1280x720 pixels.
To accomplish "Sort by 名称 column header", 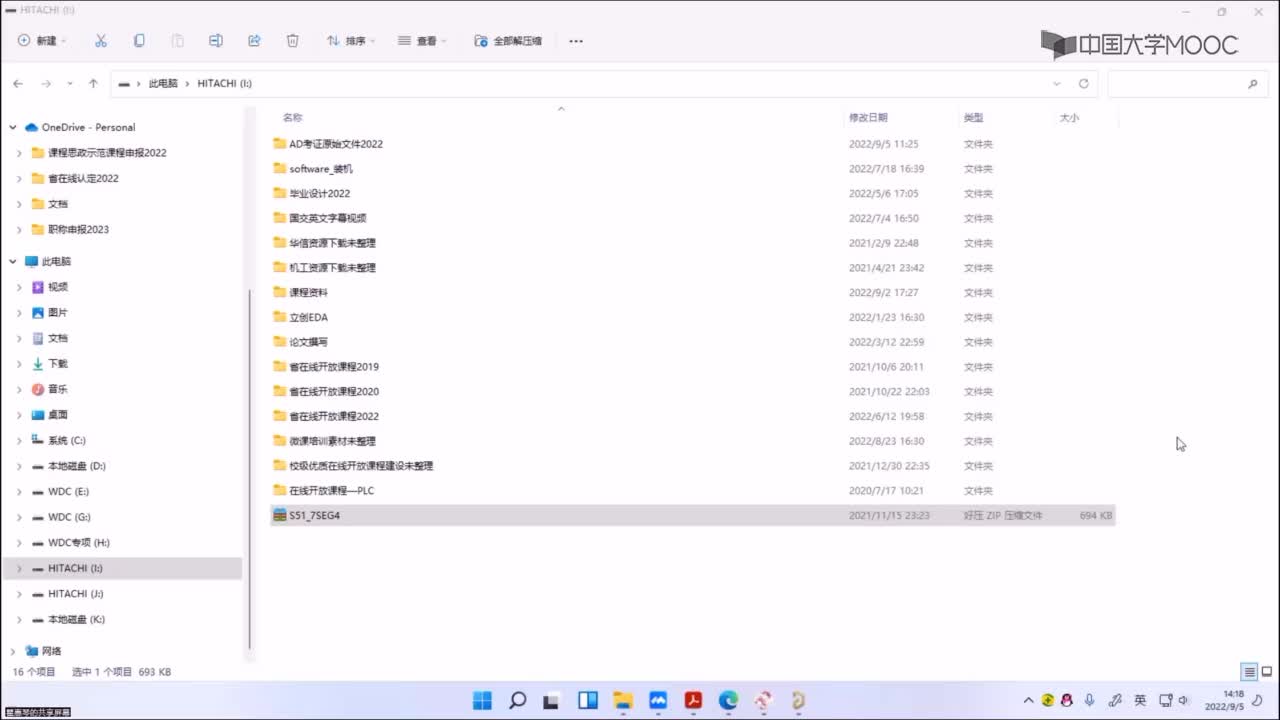I will 292,118.
